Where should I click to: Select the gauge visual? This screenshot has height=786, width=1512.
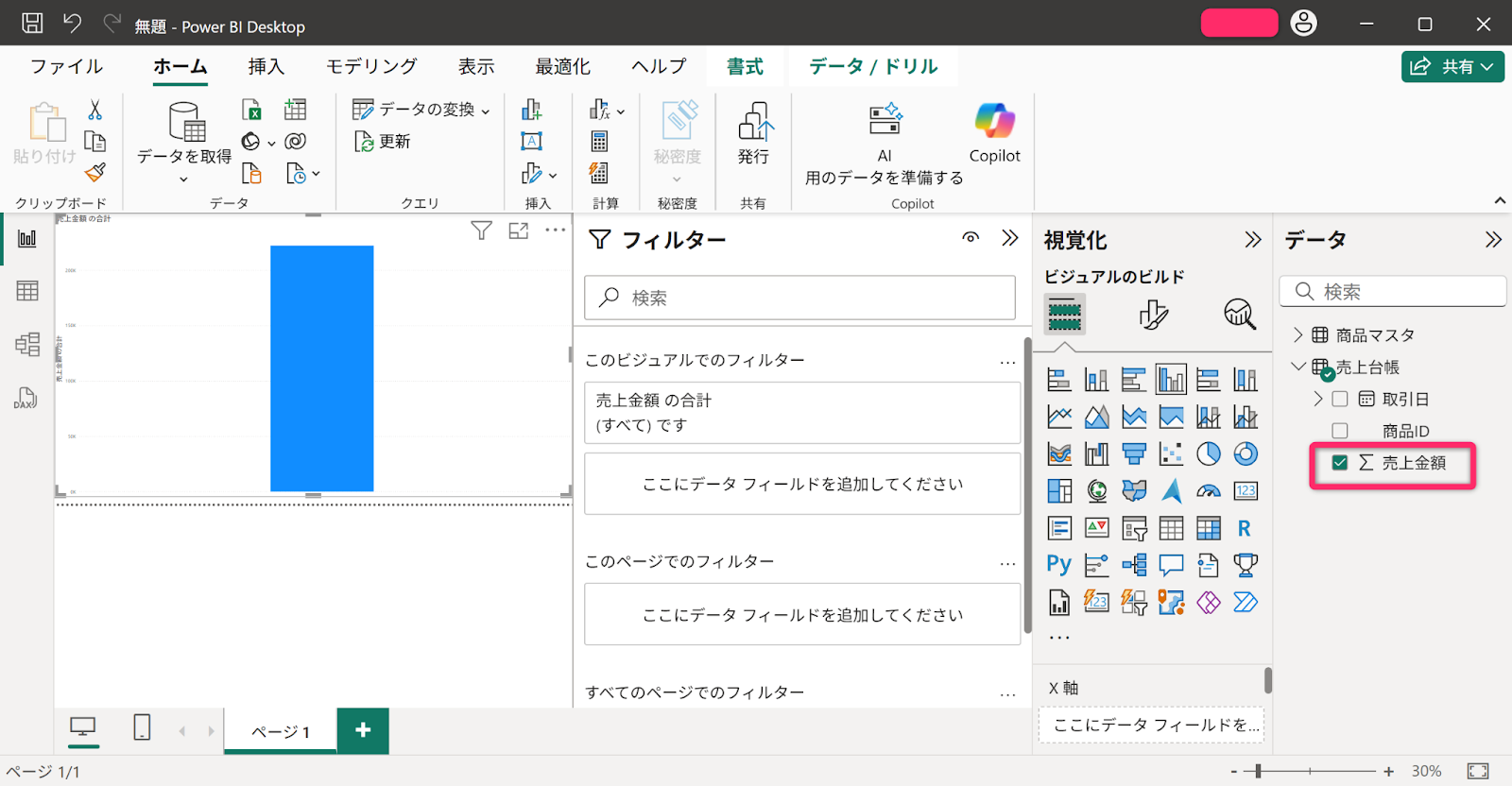coord(1209,491)
